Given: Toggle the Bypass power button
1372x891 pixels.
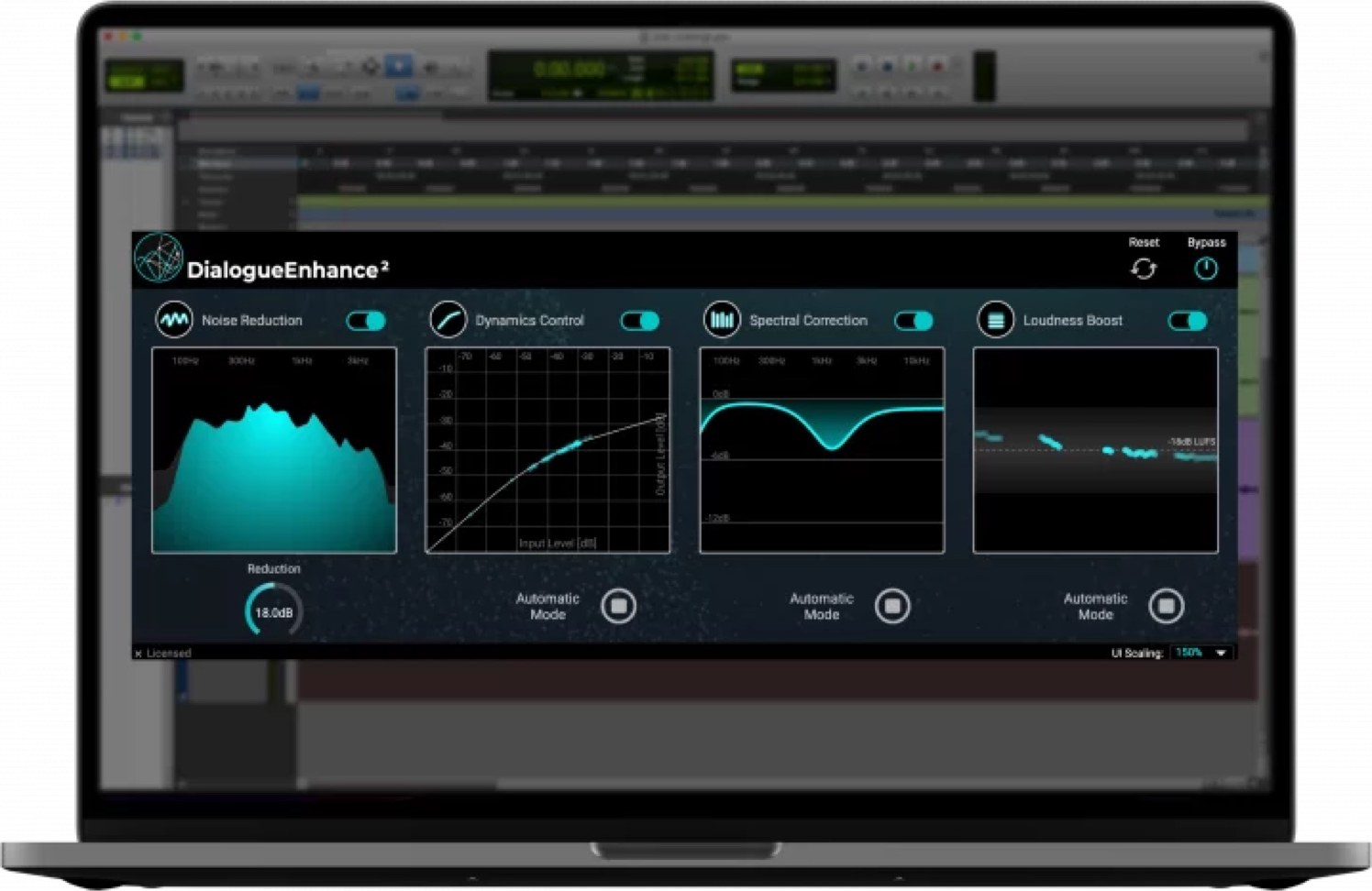Looking at the screenshot, I should pyautogui.click(x=1205, y=269).
